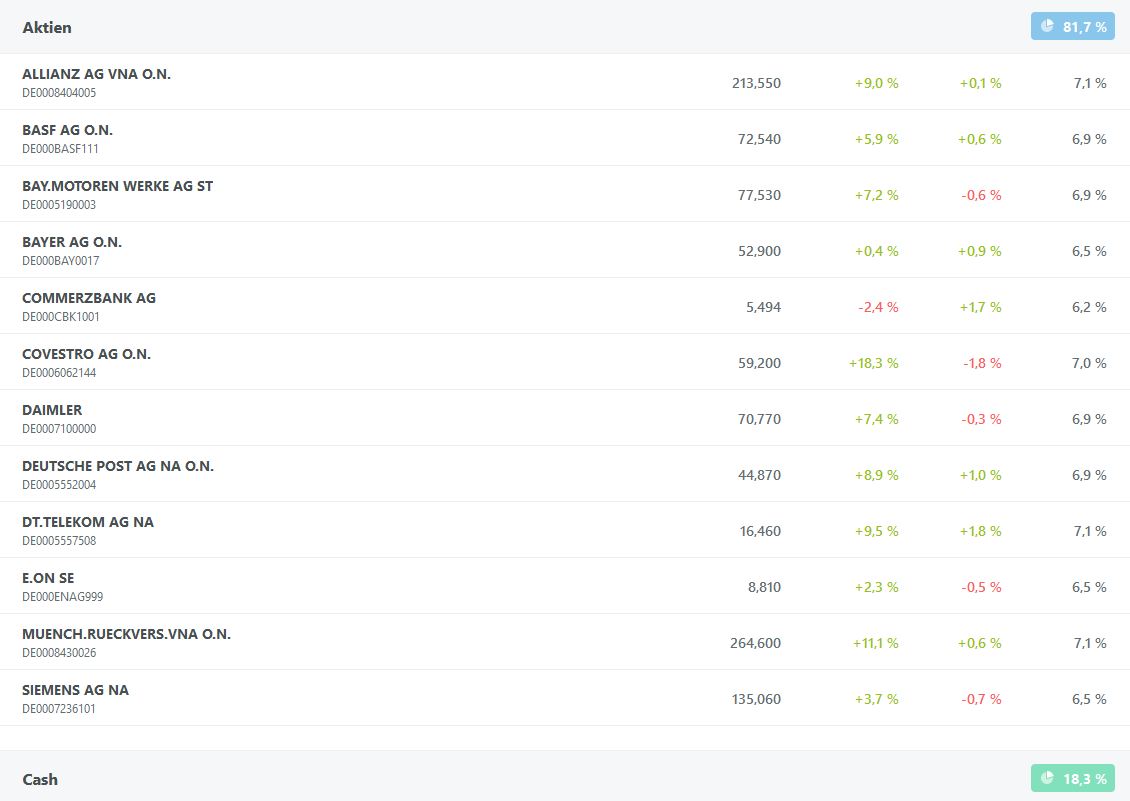Expand the Aktien section header
1130x801 pixels.
point(47,27)
